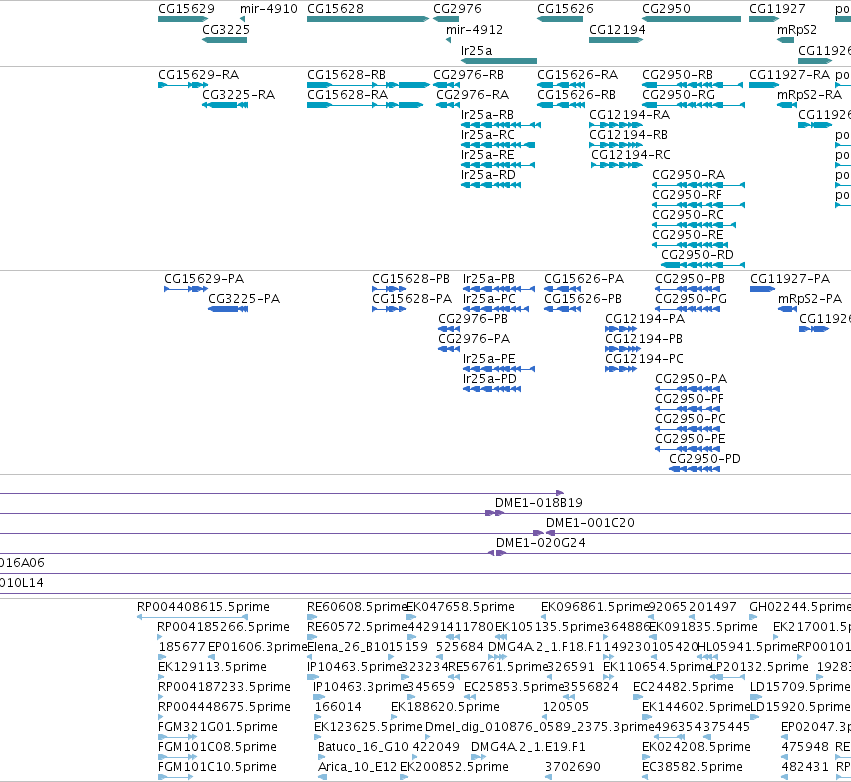The image size is (851, 782).
Task: Select transcript Ir25a-RB
Action: (x=487, y=115)
